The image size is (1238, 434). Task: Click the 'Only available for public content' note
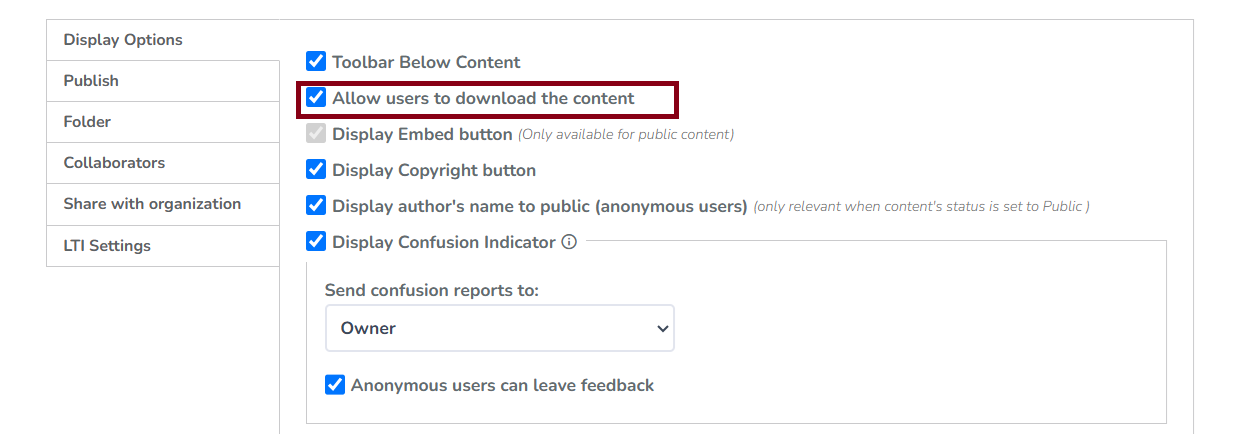tap(626, 134)
